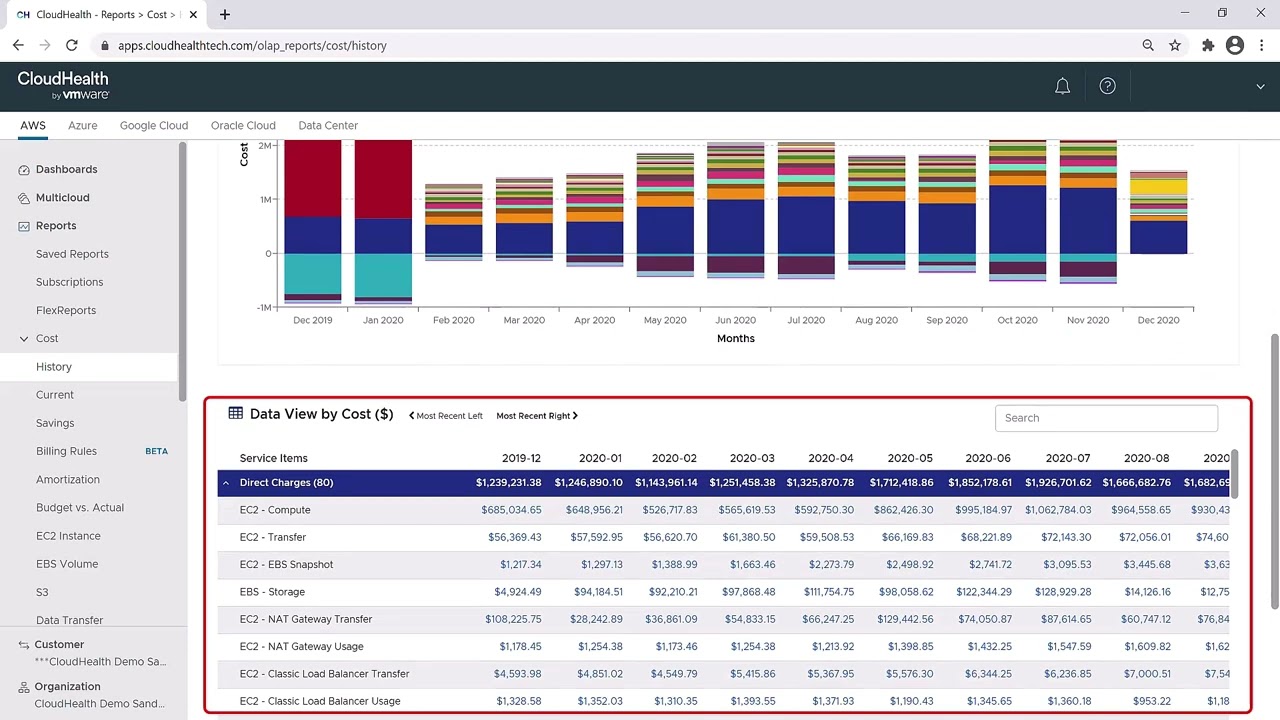Open the History cost report

(x=54, y=367)
